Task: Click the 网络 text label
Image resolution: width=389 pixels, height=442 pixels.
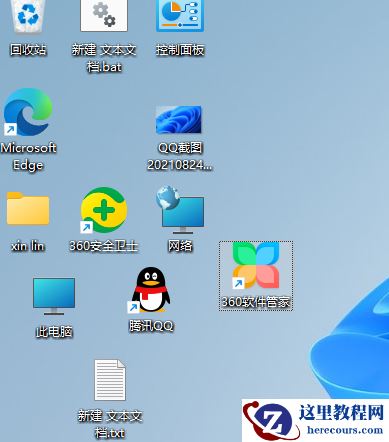Action: [180, 246]
